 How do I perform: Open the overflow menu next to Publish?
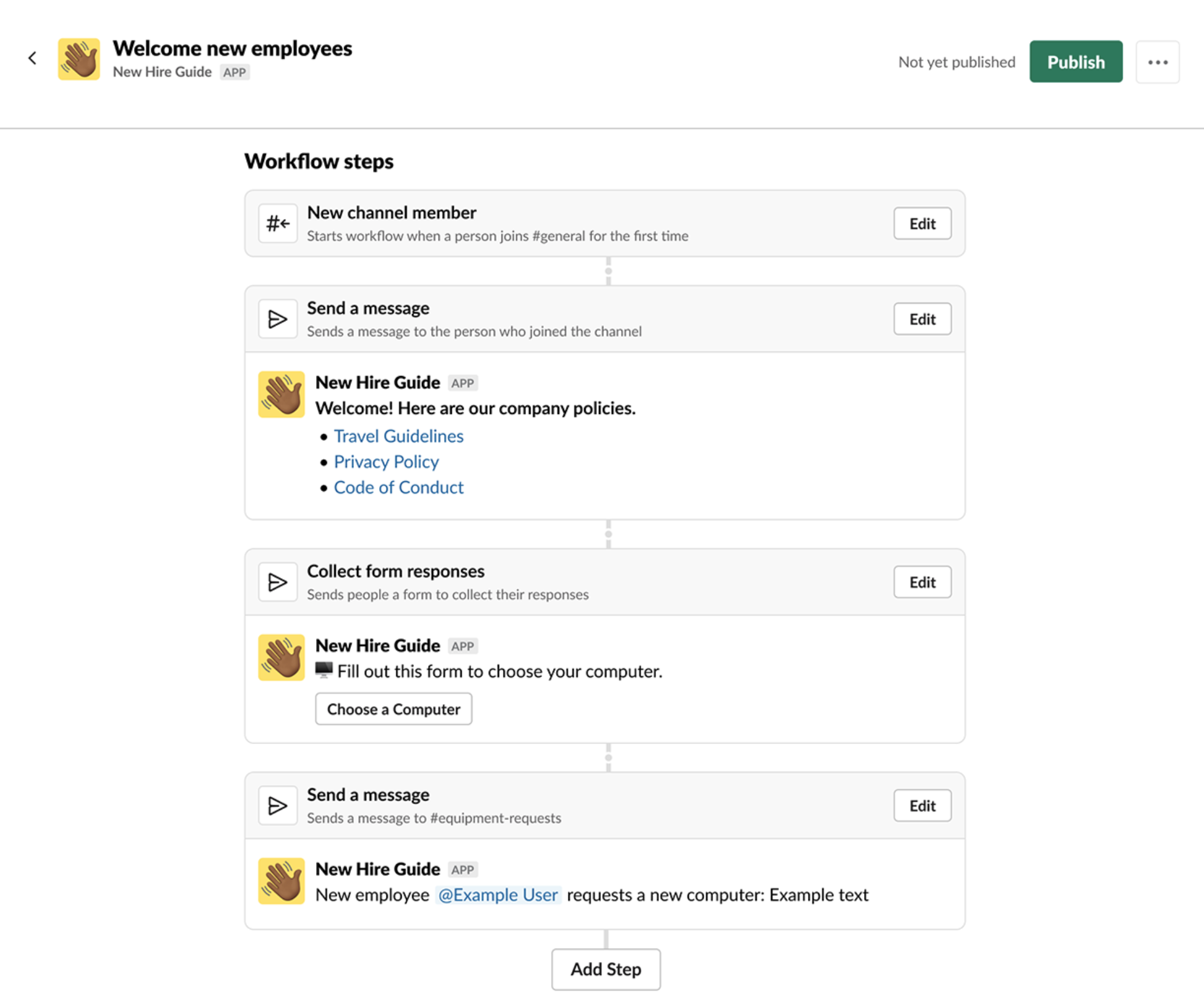1157,61
